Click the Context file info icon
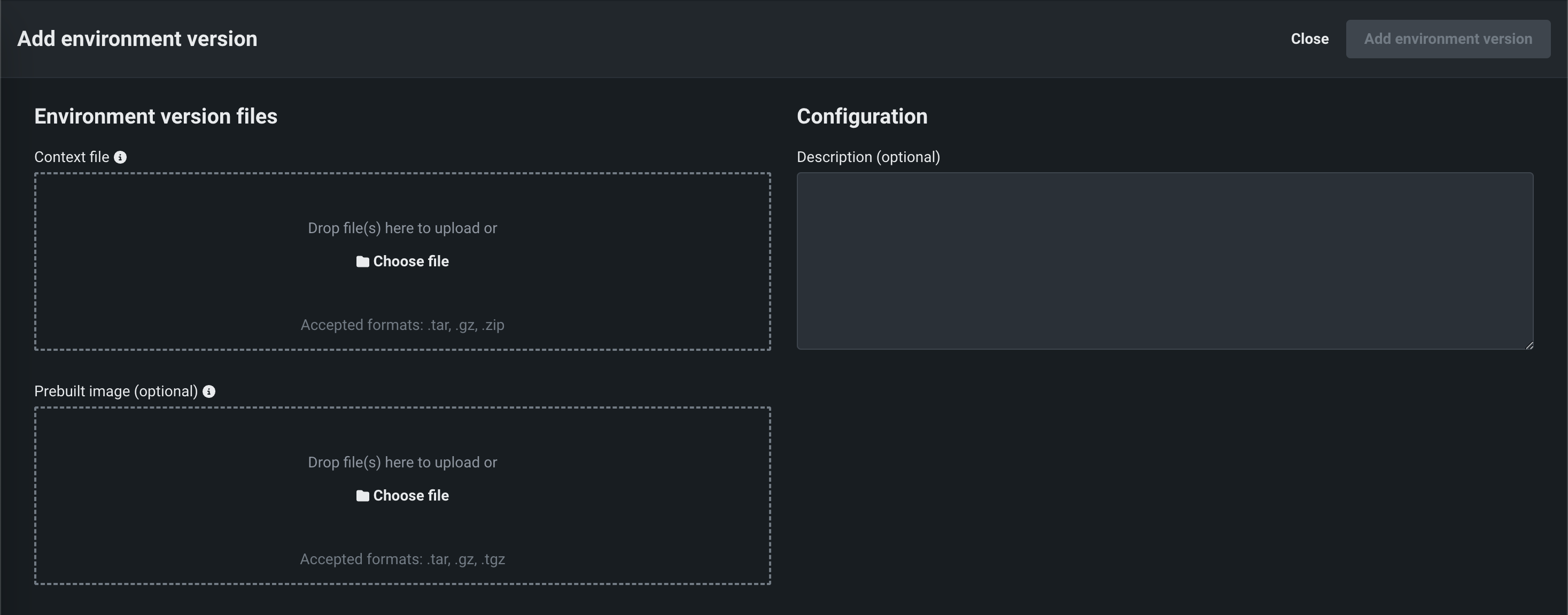The height and width of the screenshot is (615, 1568). click(x=121, y=157)
